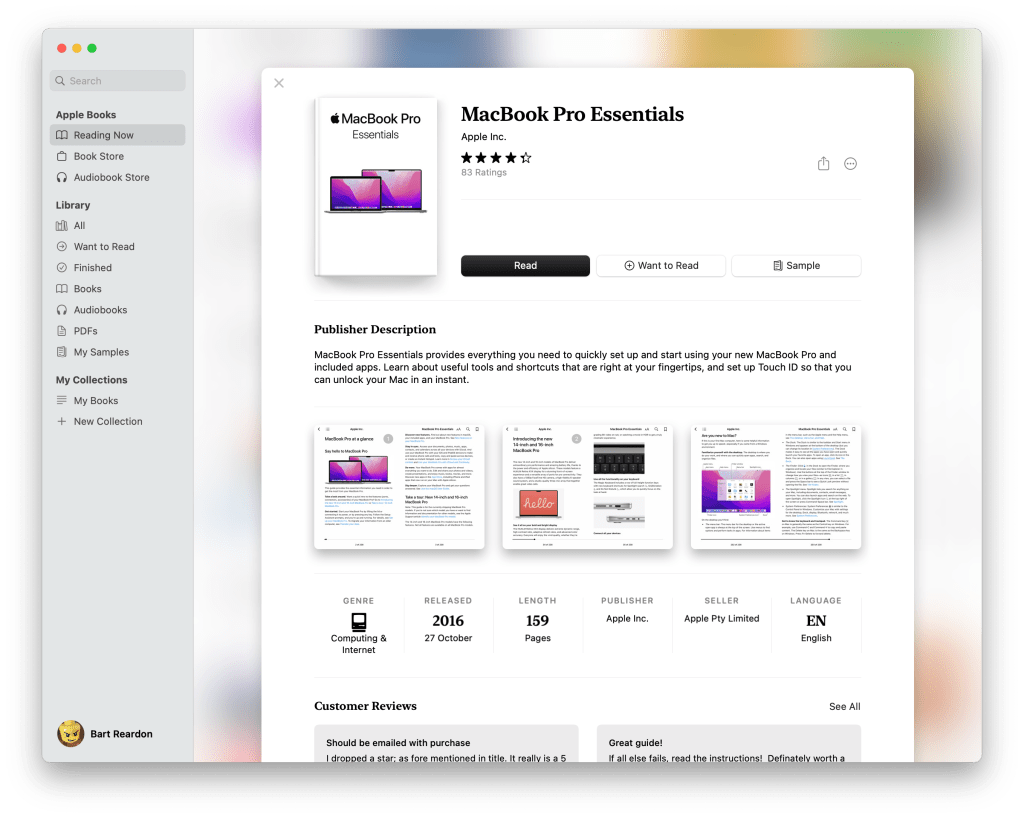Open Audiobooks in the Library

tap(118, 310)
